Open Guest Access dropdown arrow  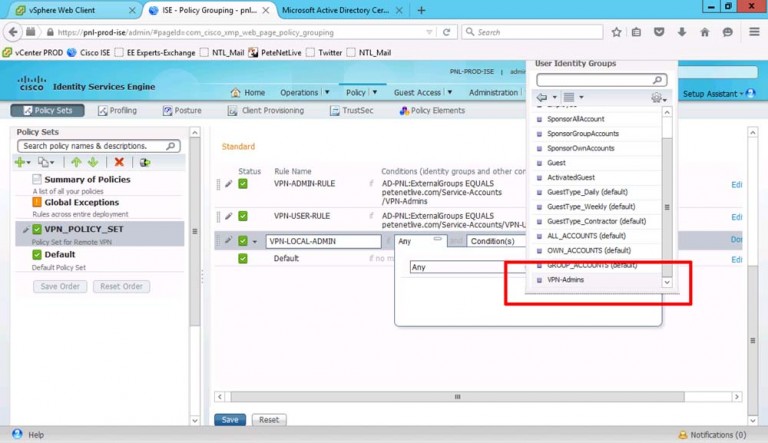pyautogui.click(x=450, y=92)
